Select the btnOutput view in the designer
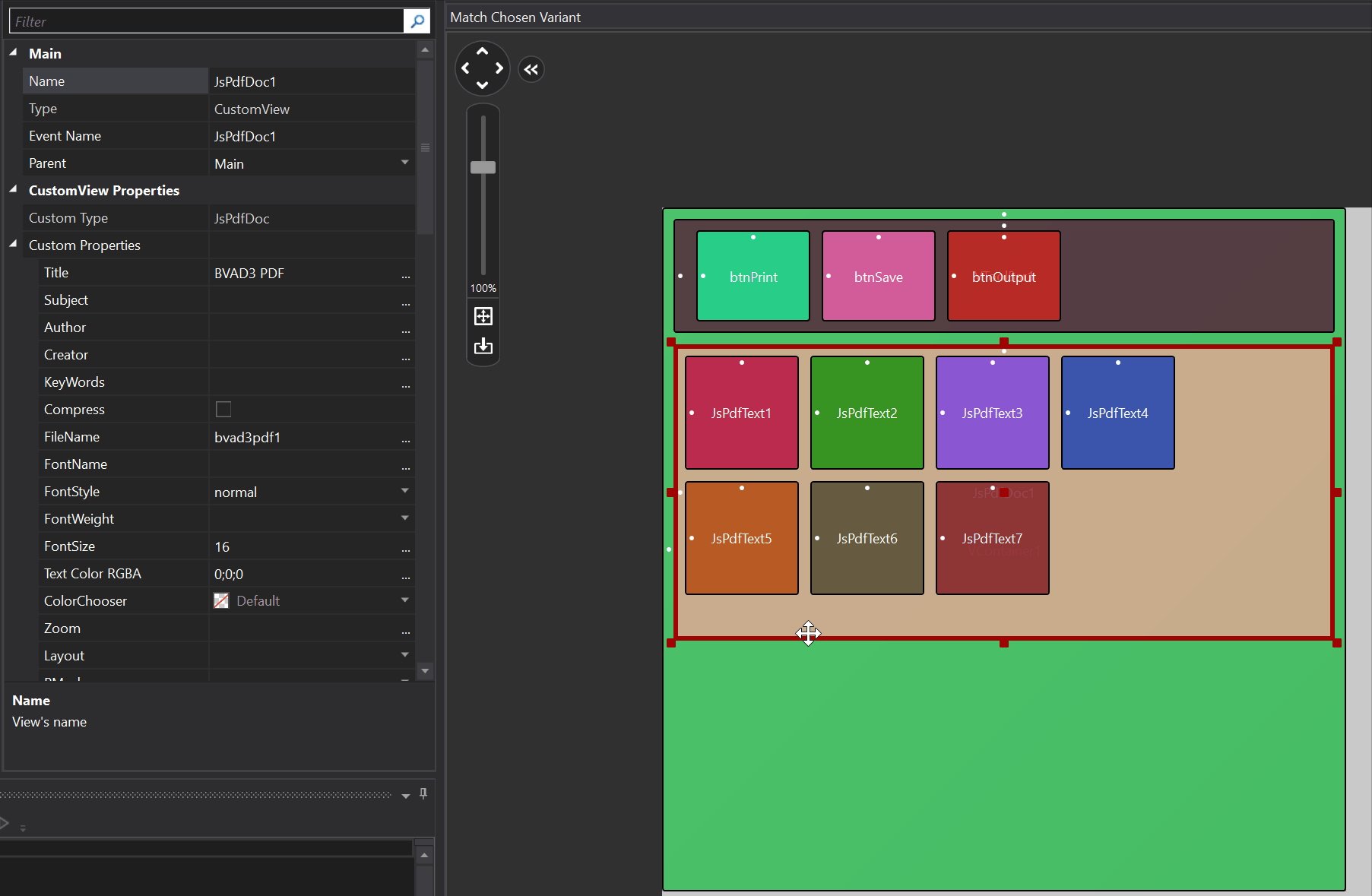The width and height of the screenshot is (1372, 896). (x=1004, y=277)
